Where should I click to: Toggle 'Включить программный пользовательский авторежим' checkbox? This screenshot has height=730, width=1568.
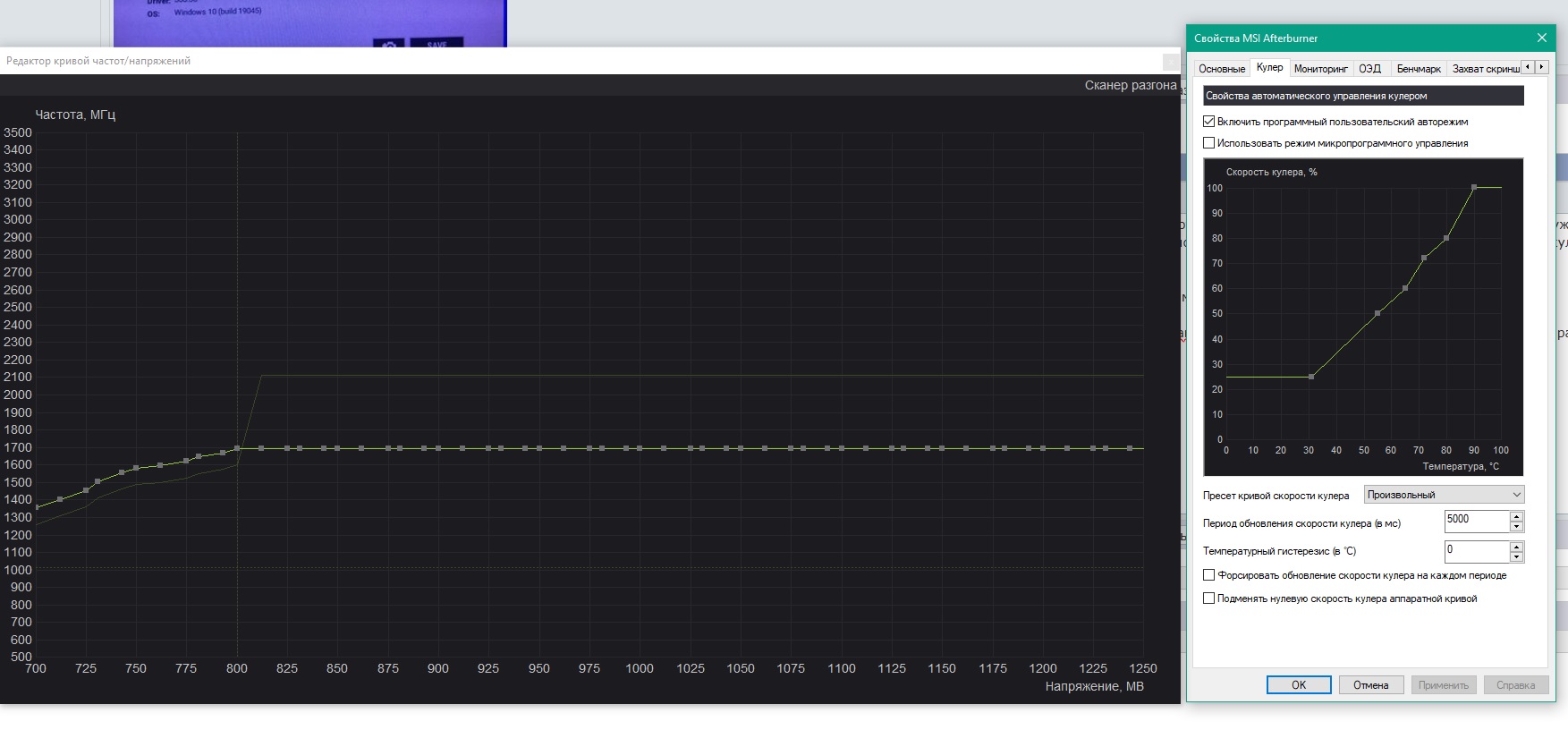click(x=1208, y=122)
